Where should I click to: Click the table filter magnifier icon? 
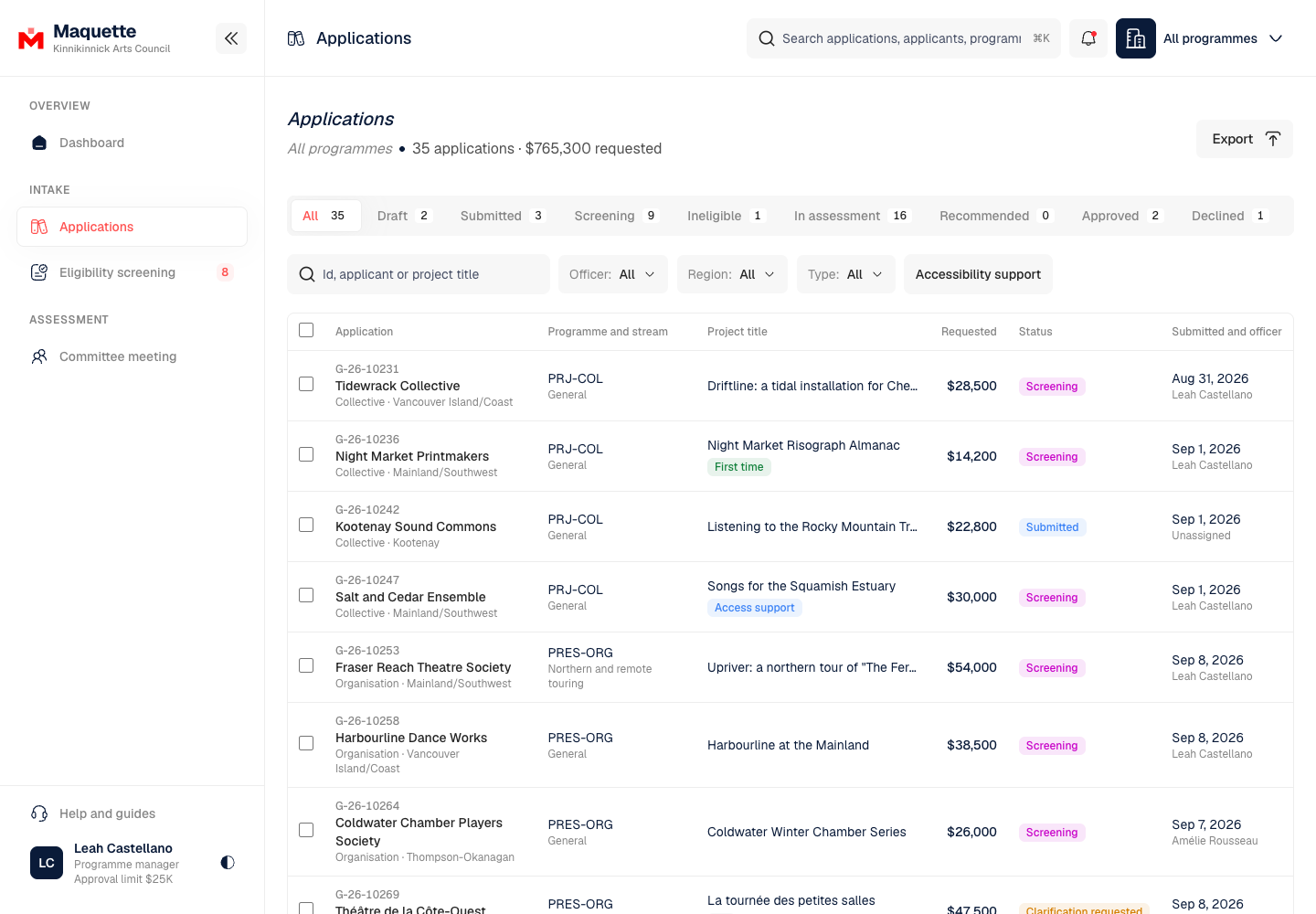(x=307, y=274)
